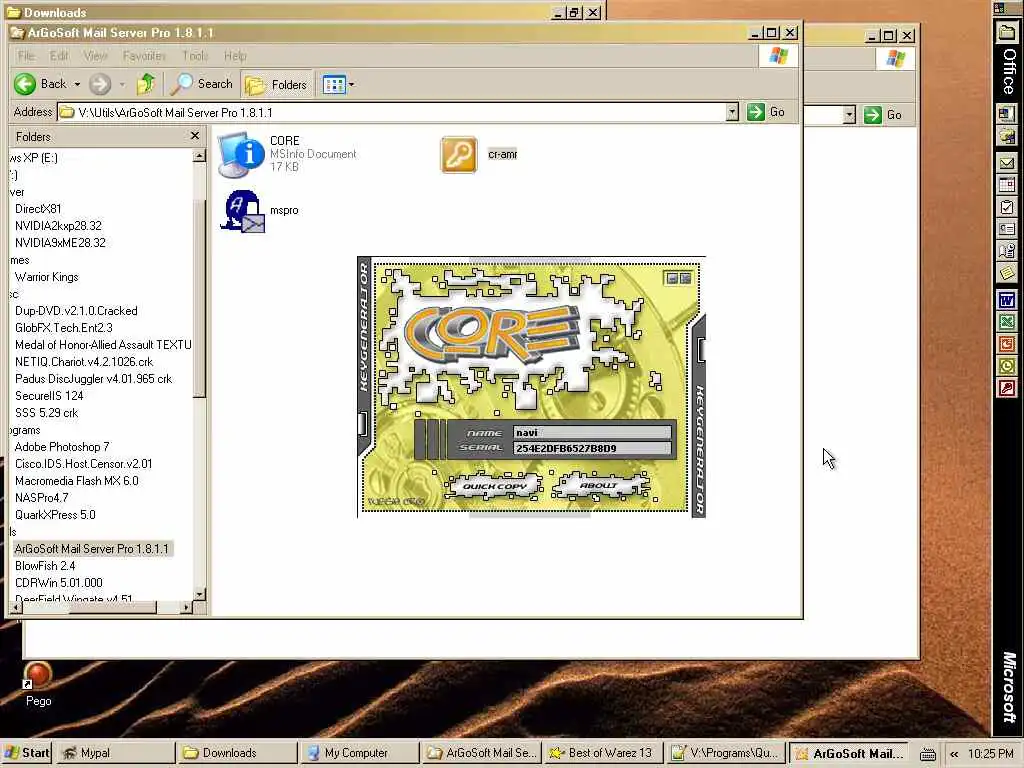Open the Favorites menu
Screen dimensions: 1024x768
coord(144,56)
